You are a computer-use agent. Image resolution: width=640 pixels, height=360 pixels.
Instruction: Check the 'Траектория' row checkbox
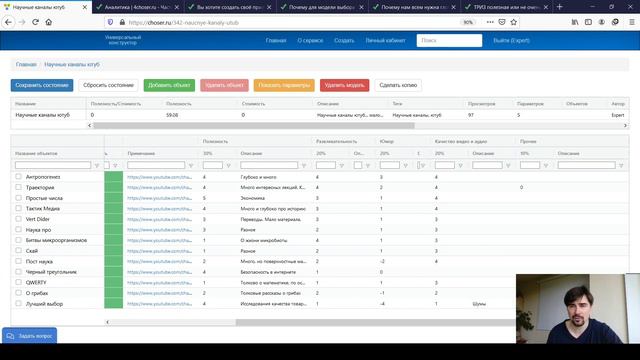[18, 187]
